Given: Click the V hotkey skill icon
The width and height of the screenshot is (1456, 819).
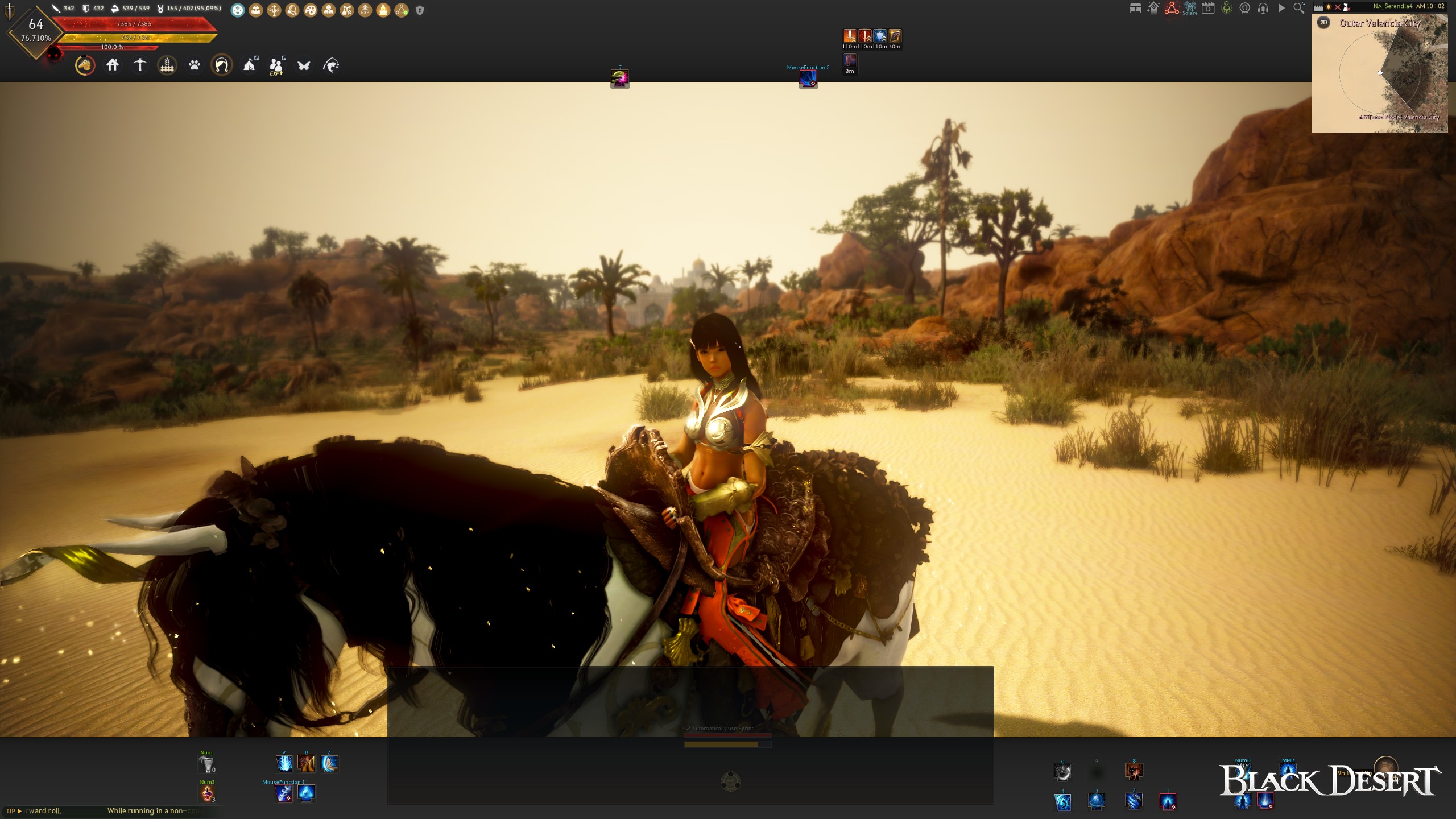Looking at the screenshot, I should click(284, 763).
